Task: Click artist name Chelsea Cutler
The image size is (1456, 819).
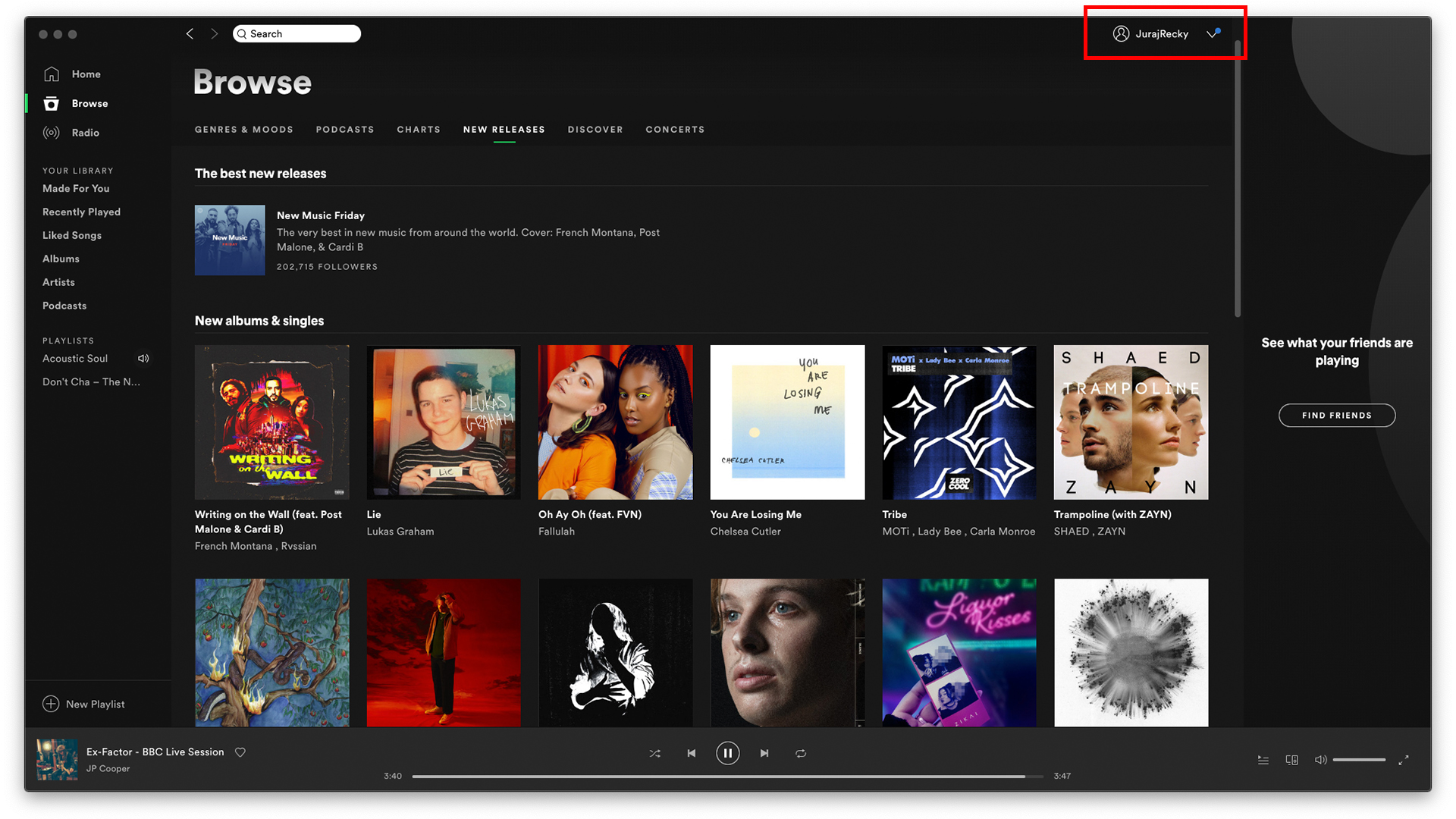Action: click(745, 532)
